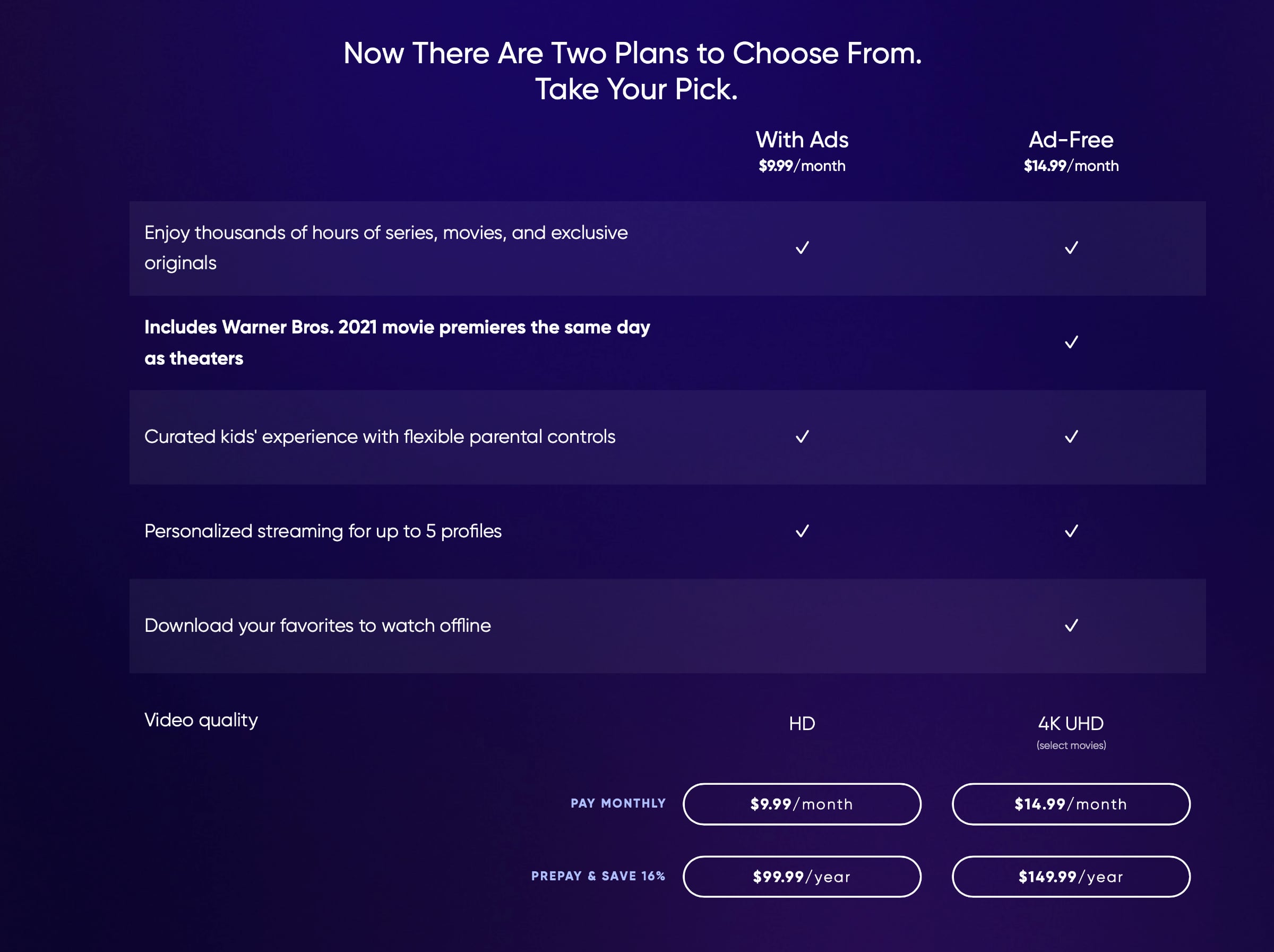The width and height of the screenshot is (1274, 952).
Task: Click With Ads checkmark for thousands of hours
Action: [802, 247]
